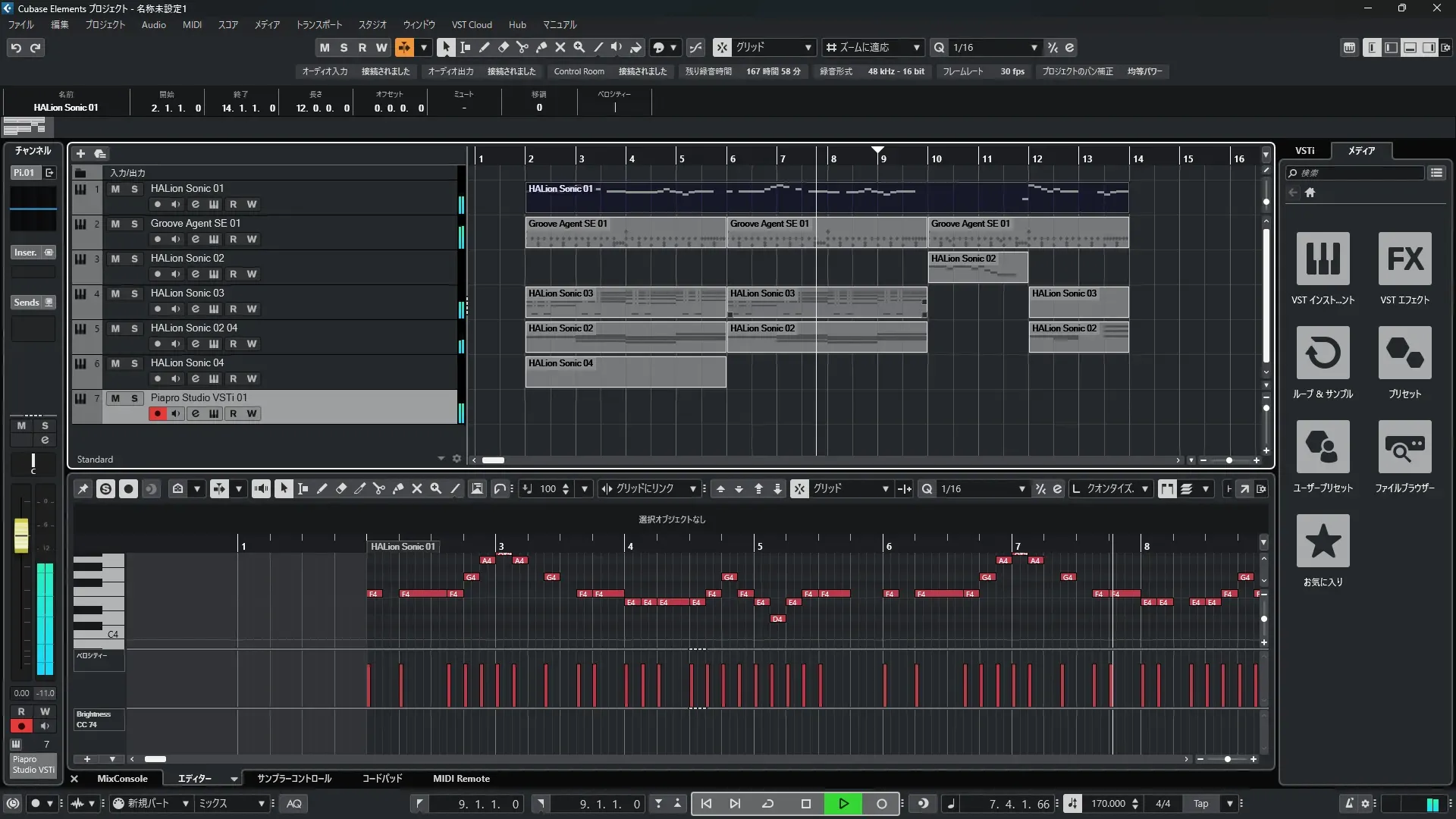Select the Split scissors tool in toolbar
The height and width of the screenshot is (819, 1456).
tap(522, 47)
